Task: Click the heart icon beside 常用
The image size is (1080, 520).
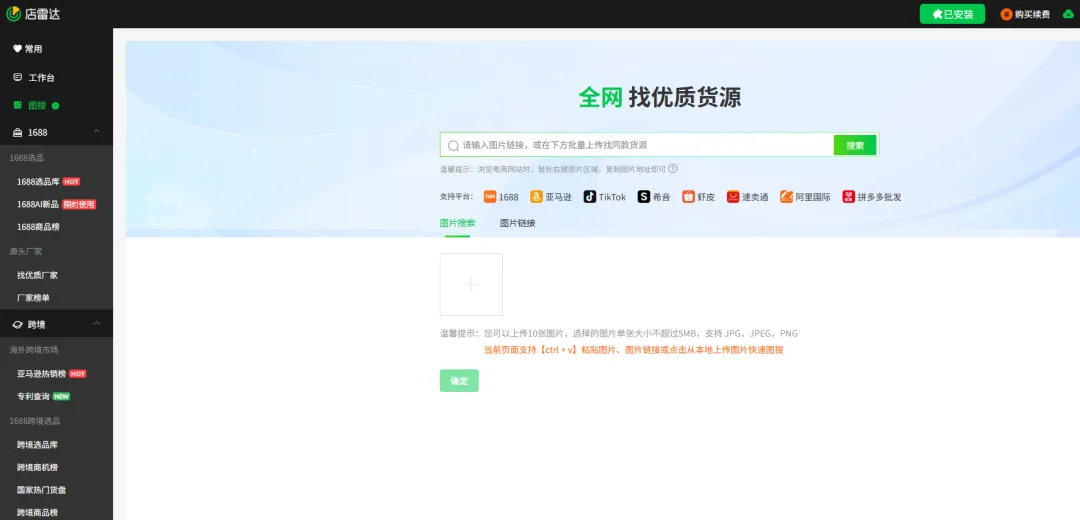Action: tap(18, 49)
